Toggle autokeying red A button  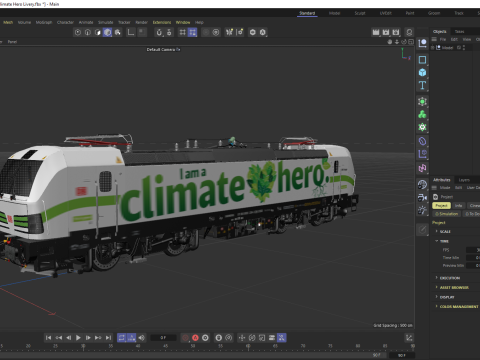tap(195, 338)
